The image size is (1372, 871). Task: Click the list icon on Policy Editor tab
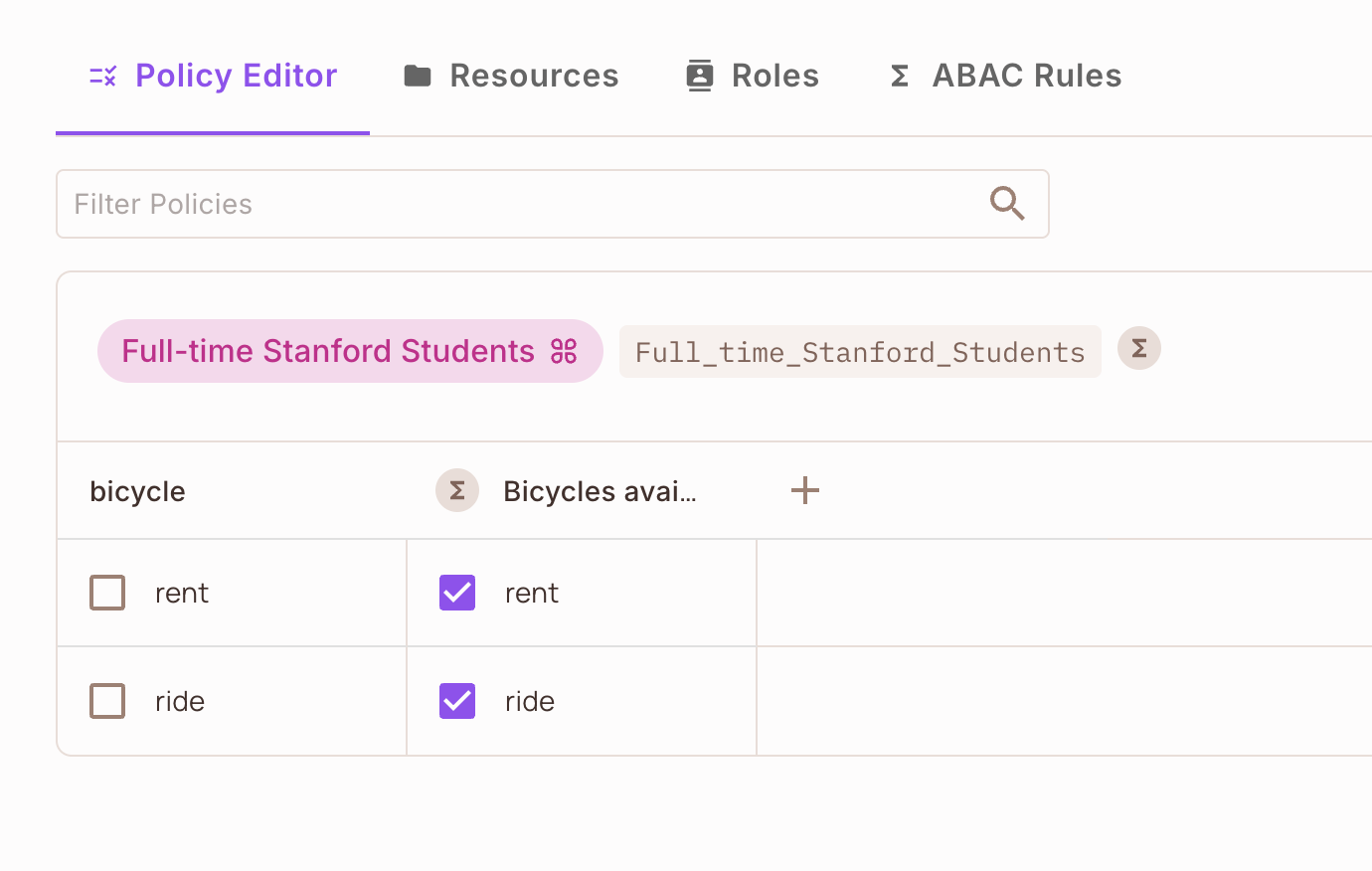tap(100, 75)
